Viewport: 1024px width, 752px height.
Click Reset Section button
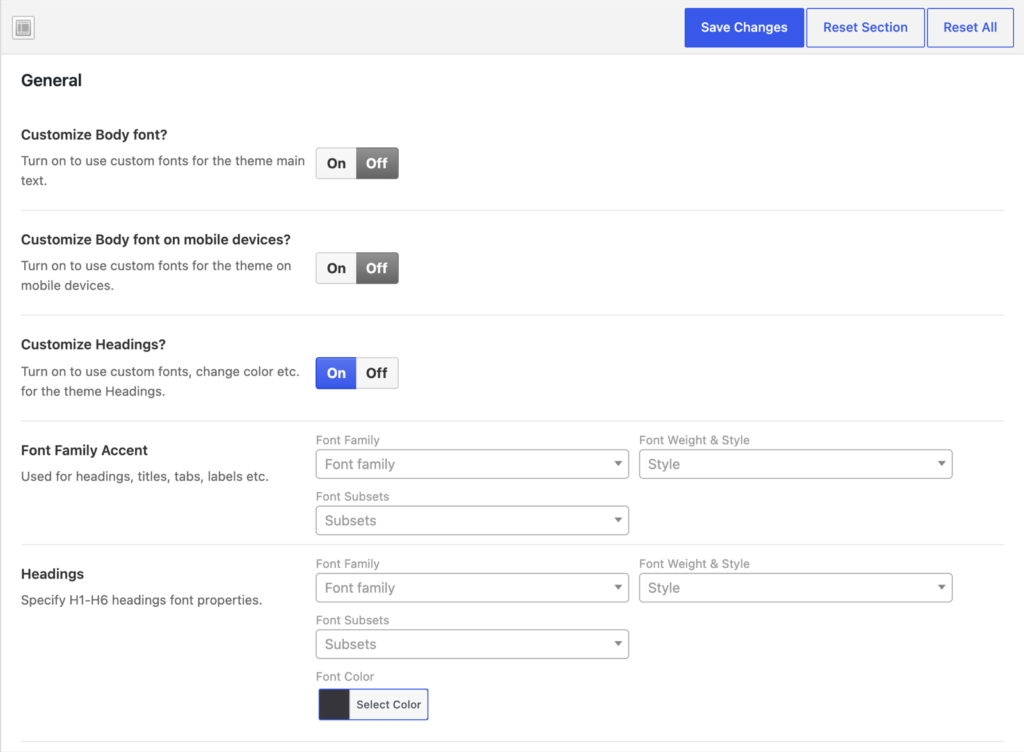(865, 27)
